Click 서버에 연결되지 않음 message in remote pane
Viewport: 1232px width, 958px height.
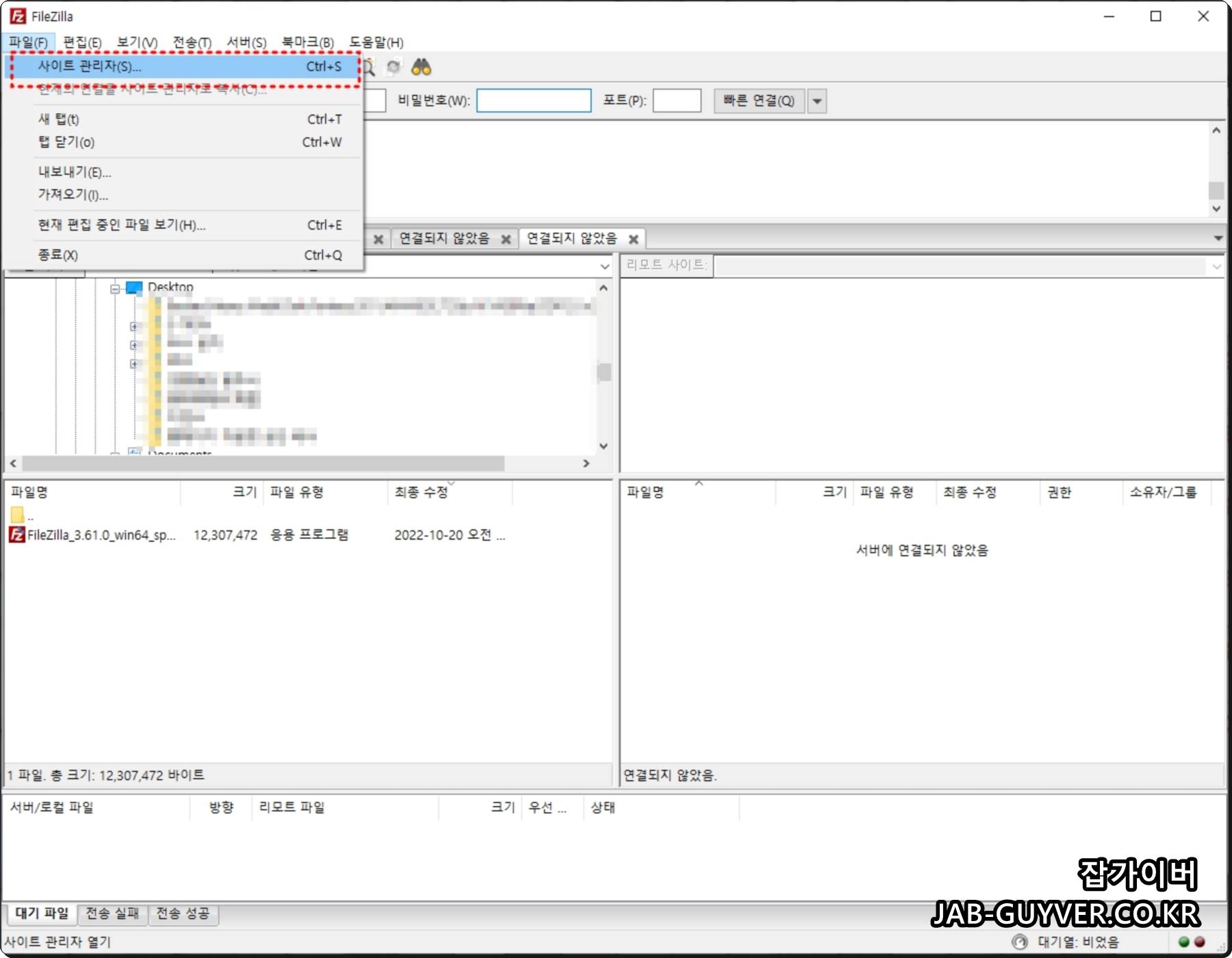tap(923, 550)
